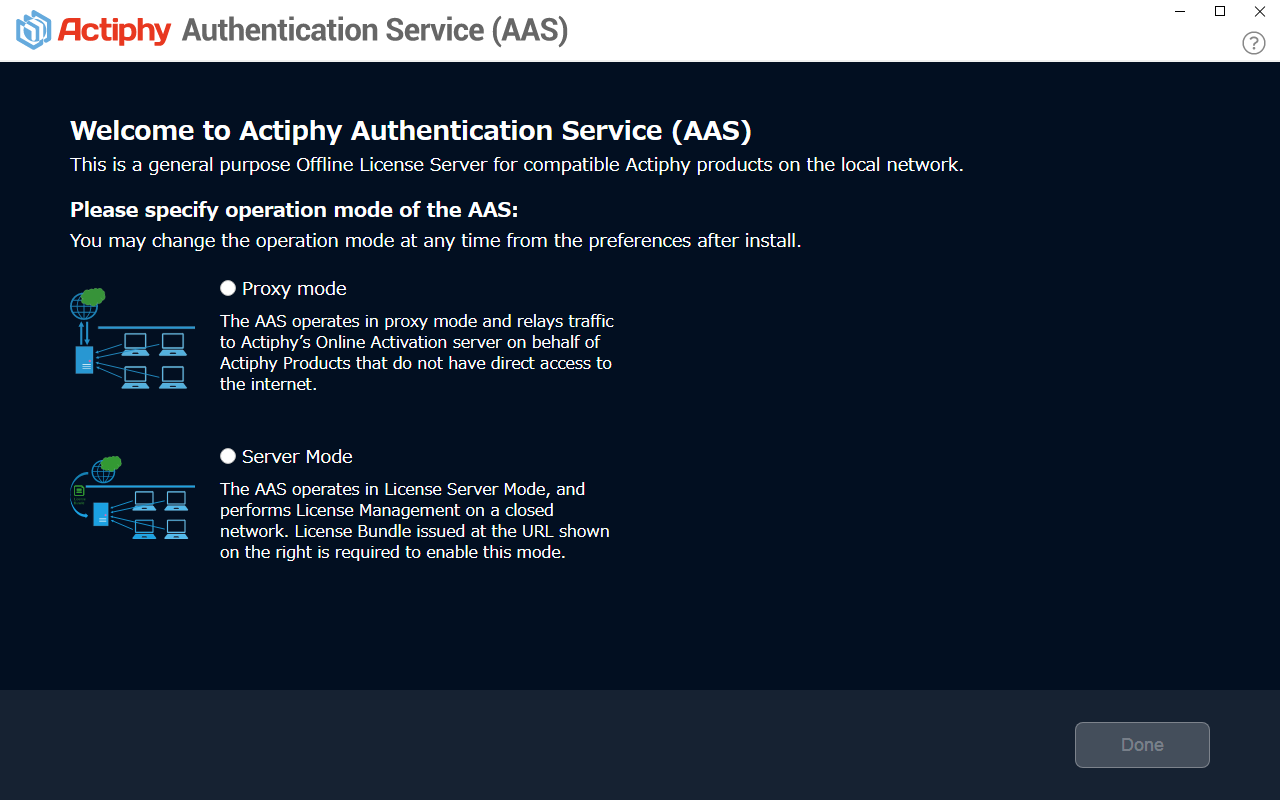Click the Done button
Screen dimensions: 1280x800
pyautogui.click(x=1142, y=745)
